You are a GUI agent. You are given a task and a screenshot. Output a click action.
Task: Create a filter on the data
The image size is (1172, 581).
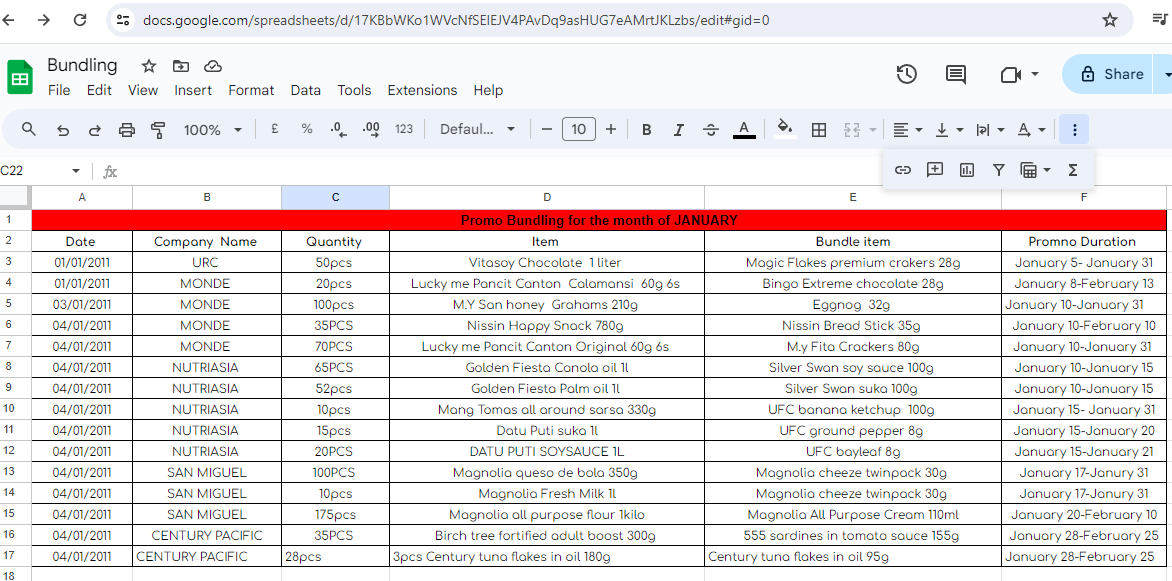[998, 170]
